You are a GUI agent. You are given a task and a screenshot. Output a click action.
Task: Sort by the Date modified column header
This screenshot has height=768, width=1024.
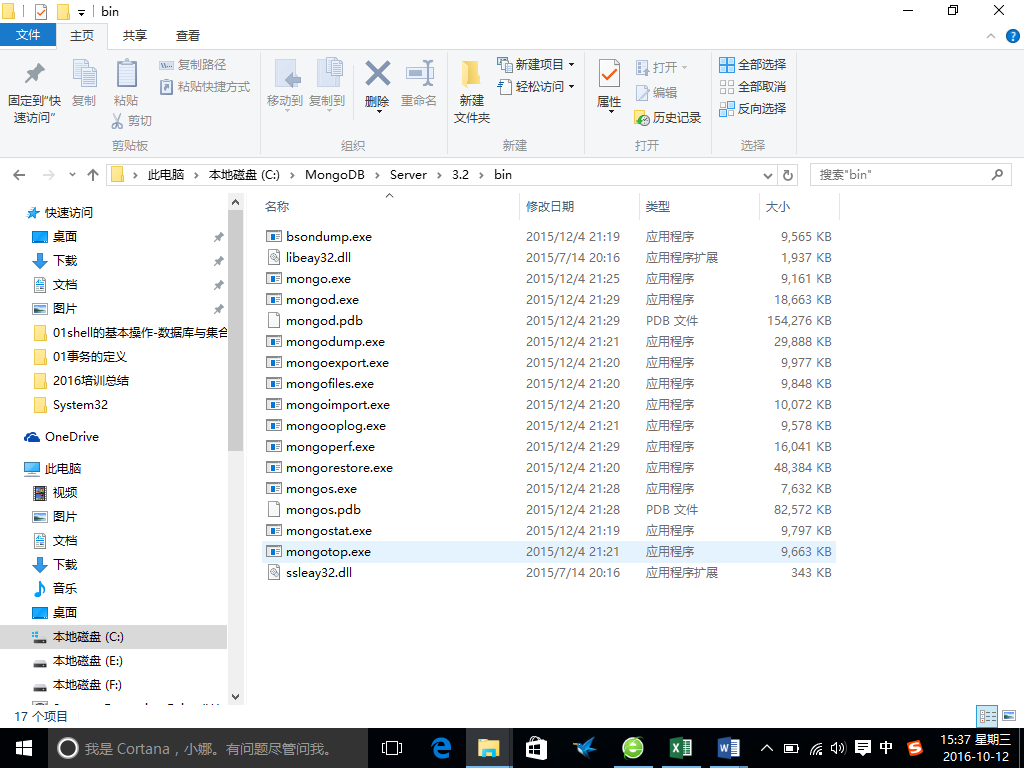coord(550,206)
